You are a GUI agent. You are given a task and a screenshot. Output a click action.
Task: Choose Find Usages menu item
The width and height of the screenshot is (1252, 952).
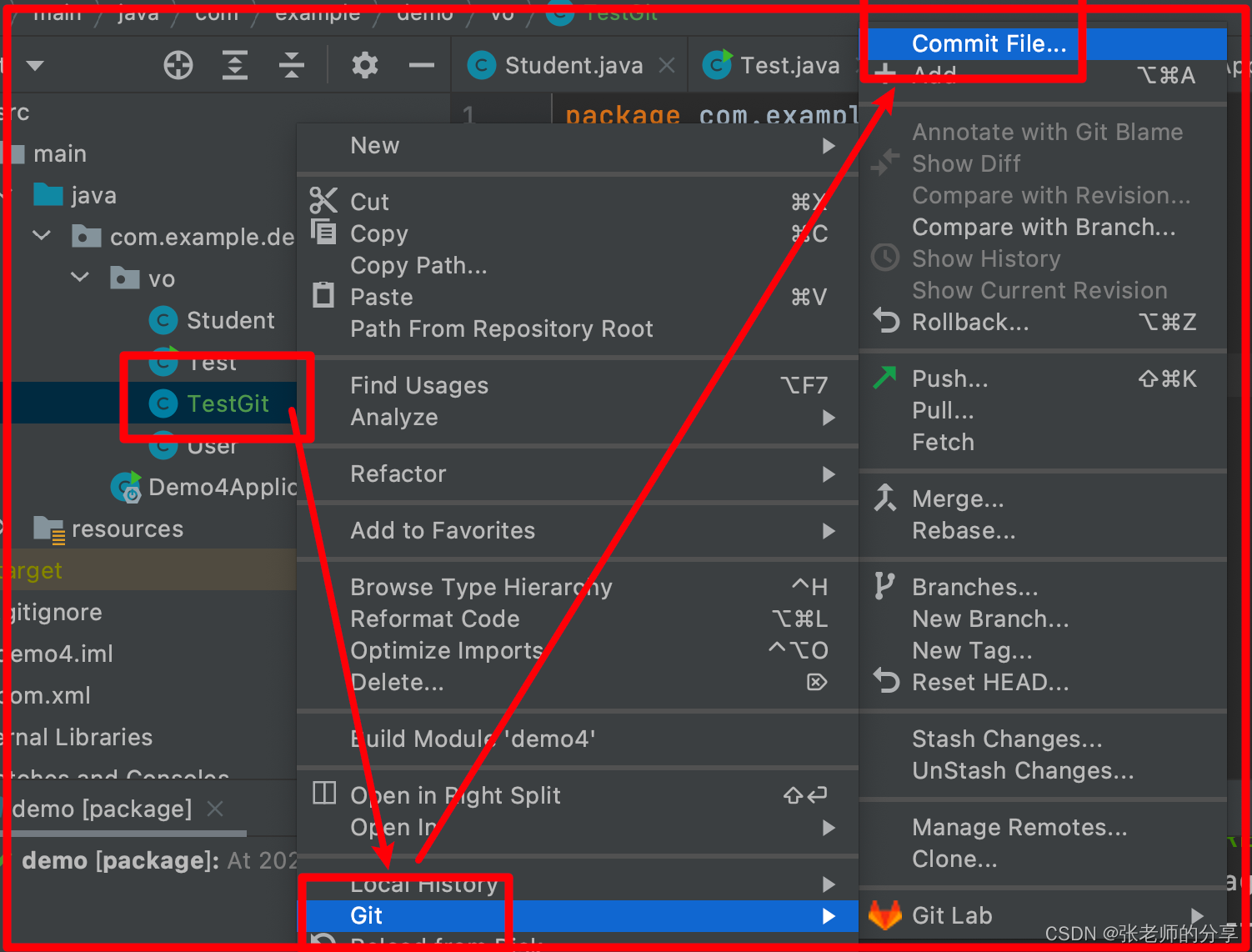(x=578, y=385)
